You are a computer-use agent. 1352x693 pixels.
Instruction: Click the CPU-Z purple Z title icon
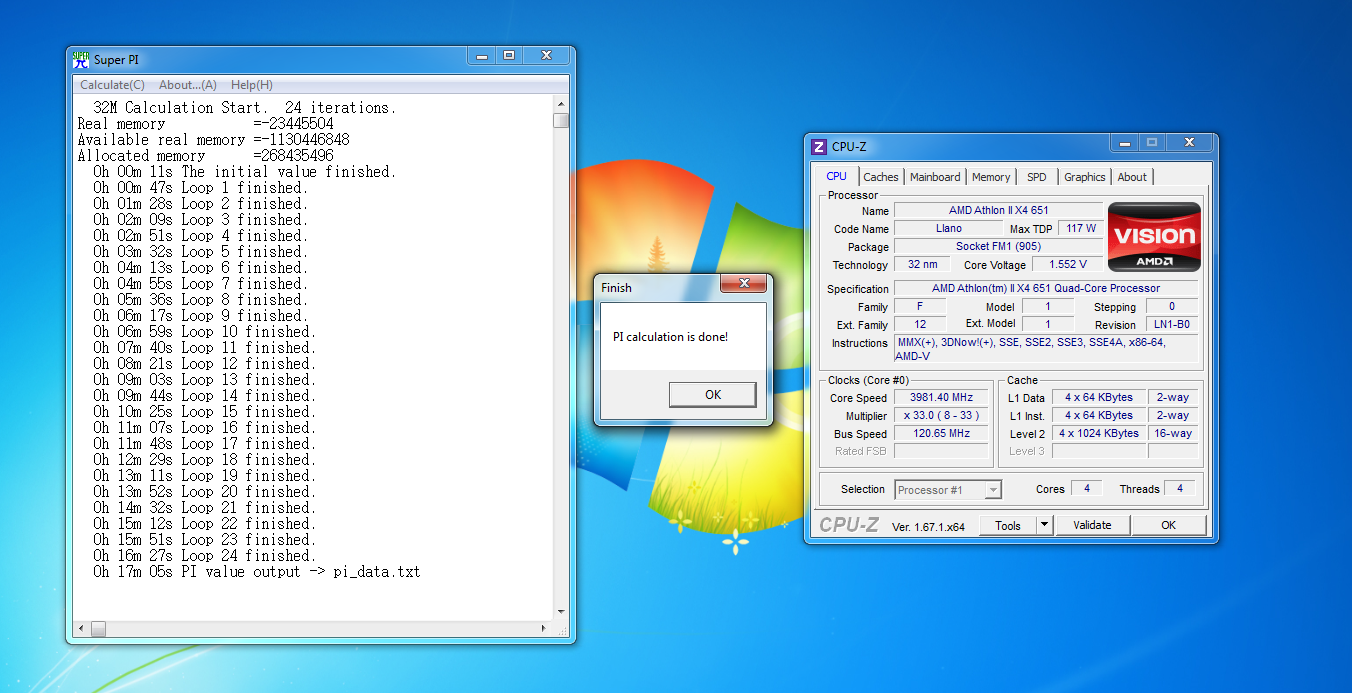click(x=819, y=147)
